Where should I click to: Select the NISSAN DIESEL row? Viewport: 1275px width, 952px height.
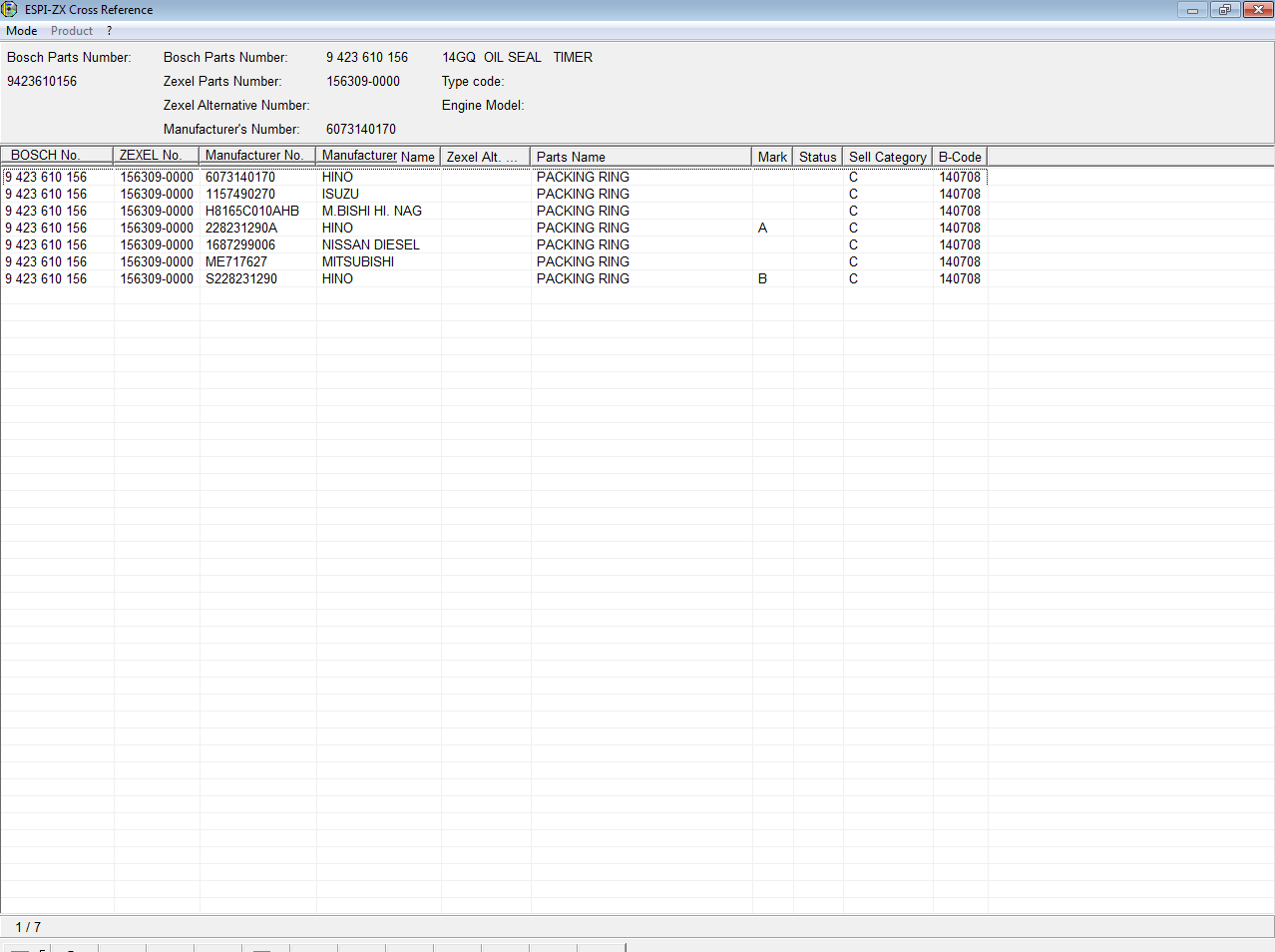[x=370, y=245]
